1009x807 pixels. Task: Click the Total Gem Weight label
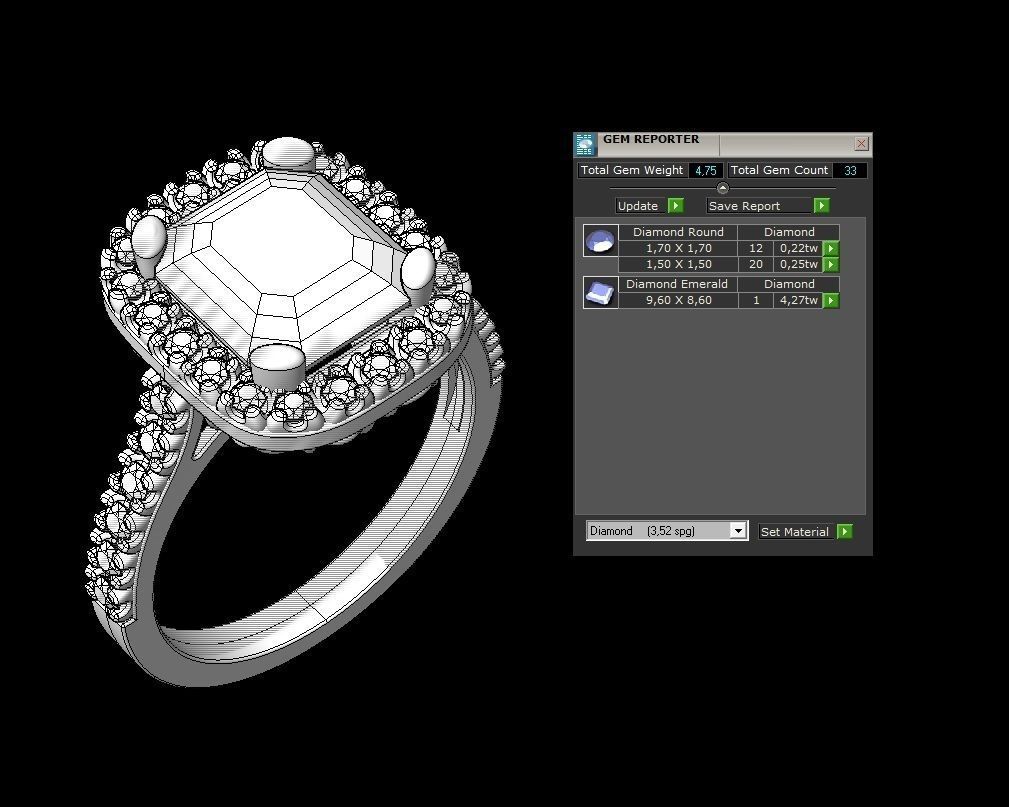tap(632, 171)
